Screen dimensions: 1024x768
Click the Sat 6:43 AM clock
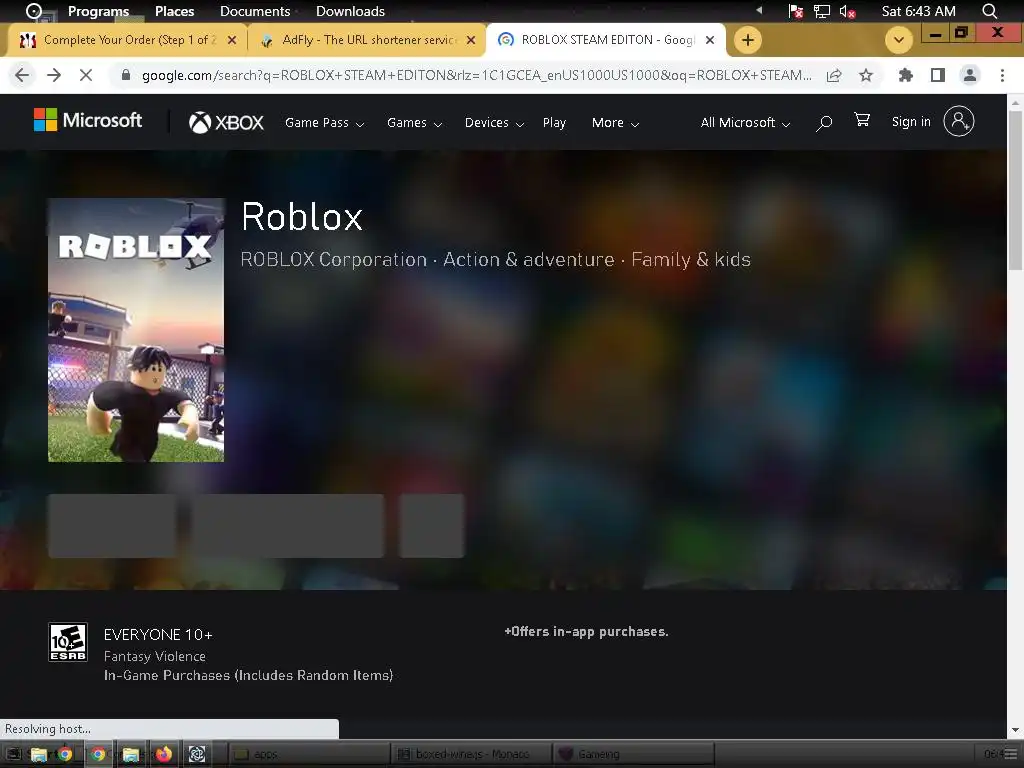point(918,11)
